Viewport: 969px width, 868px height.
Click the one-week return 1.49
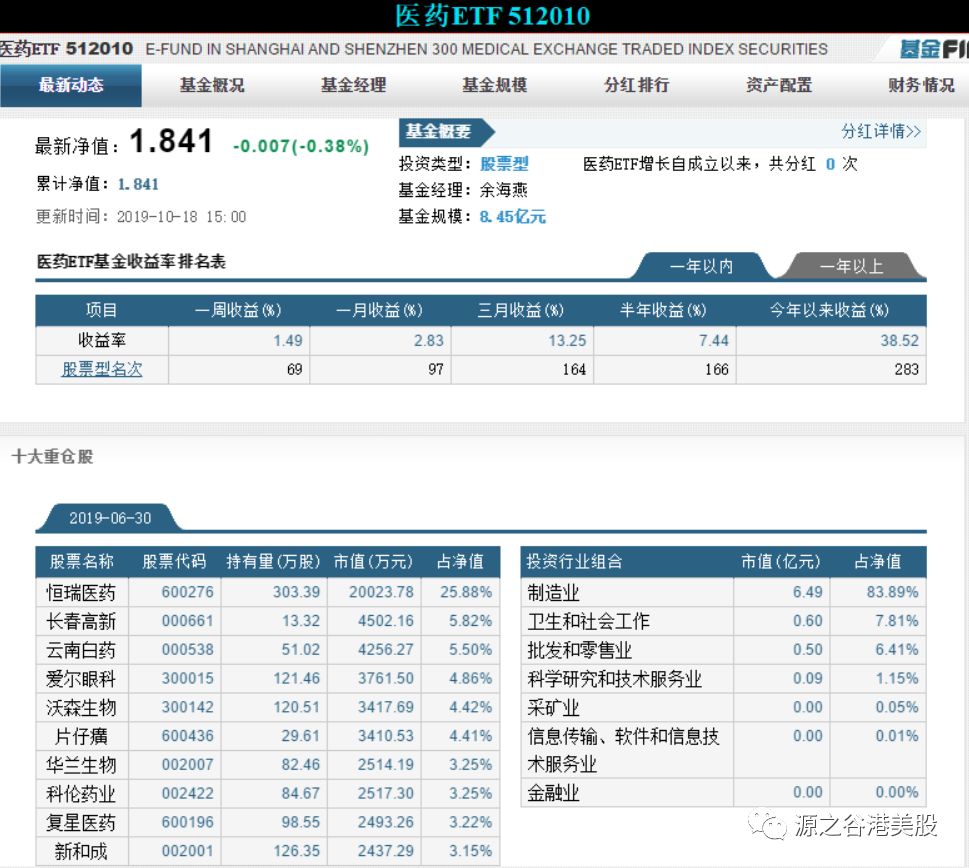click(288, 340)
